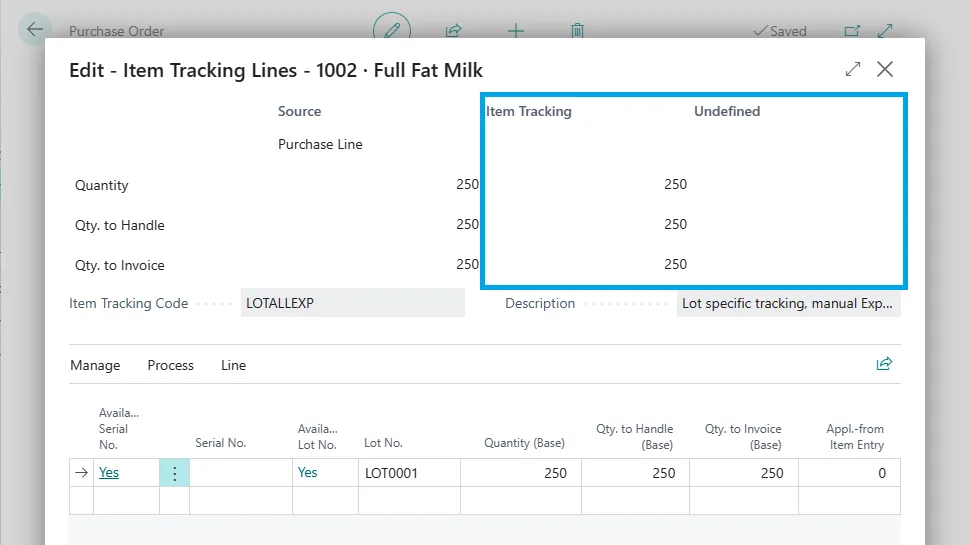Screen dimensions: 969x545
Task: Click the Undefined column heading
Action: point(727,111)
